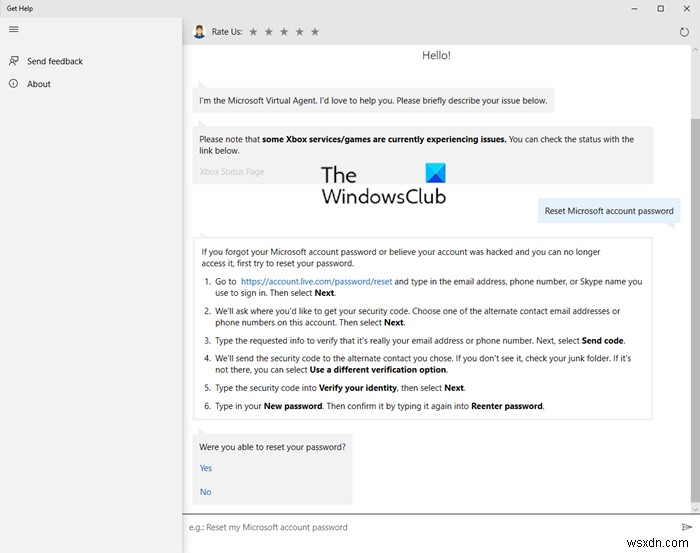The image size is (700, 553).
Task: Open the hamburger navigation menu
Action: [x=14, y=29]
